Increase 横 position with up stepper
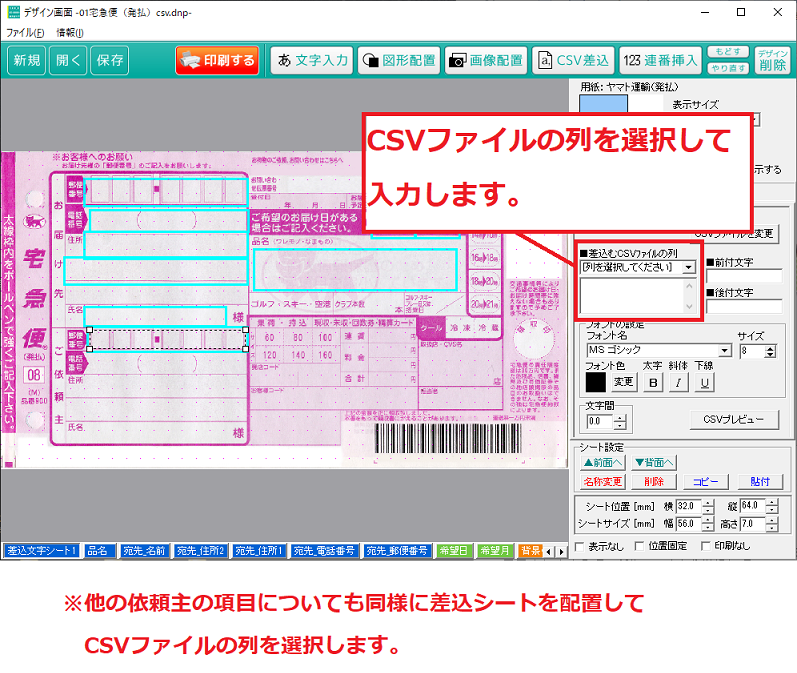Screen dimensions: 797x673 point(708,503)
